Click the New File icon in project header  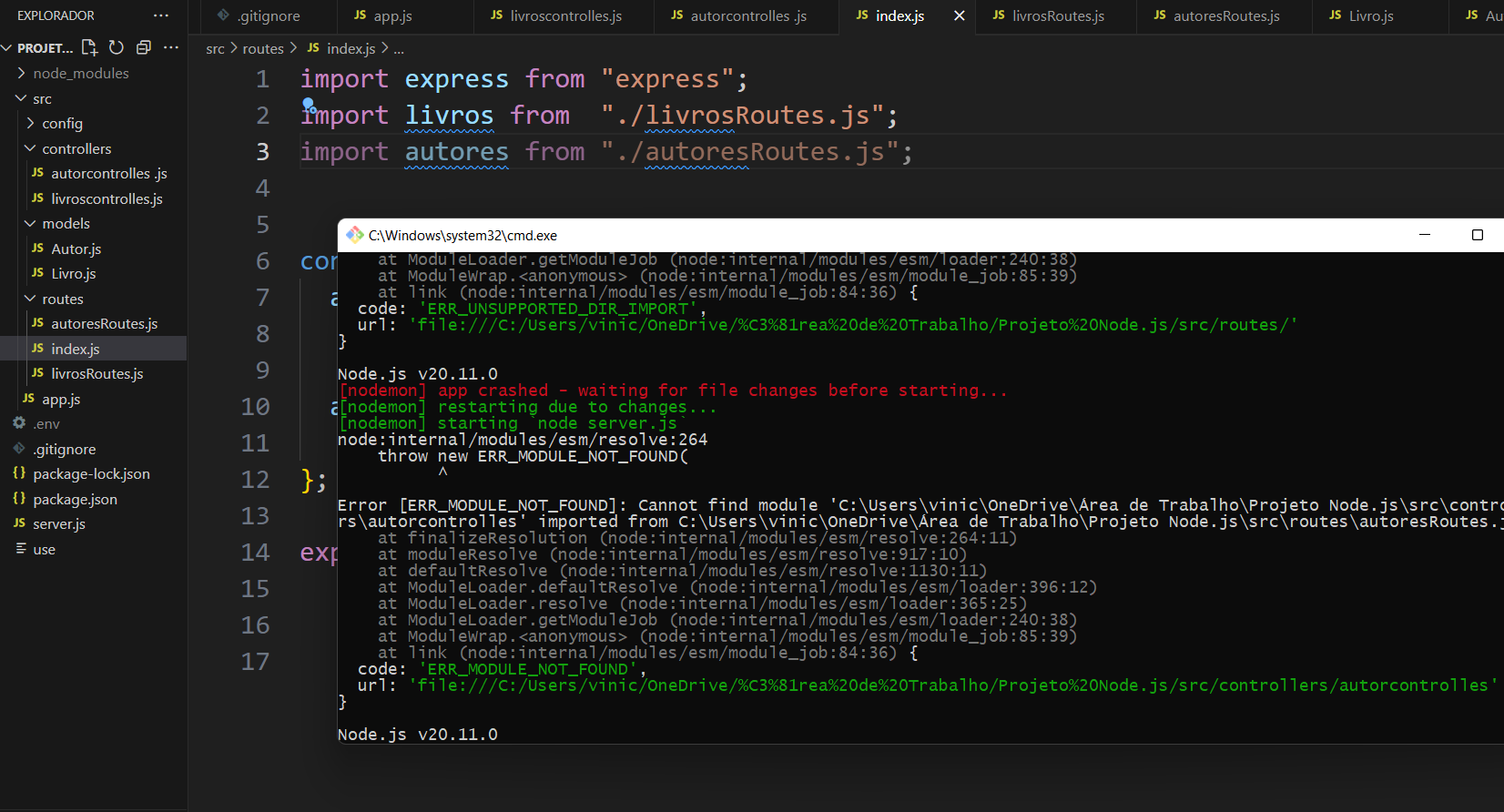click(x=89, y=47)
